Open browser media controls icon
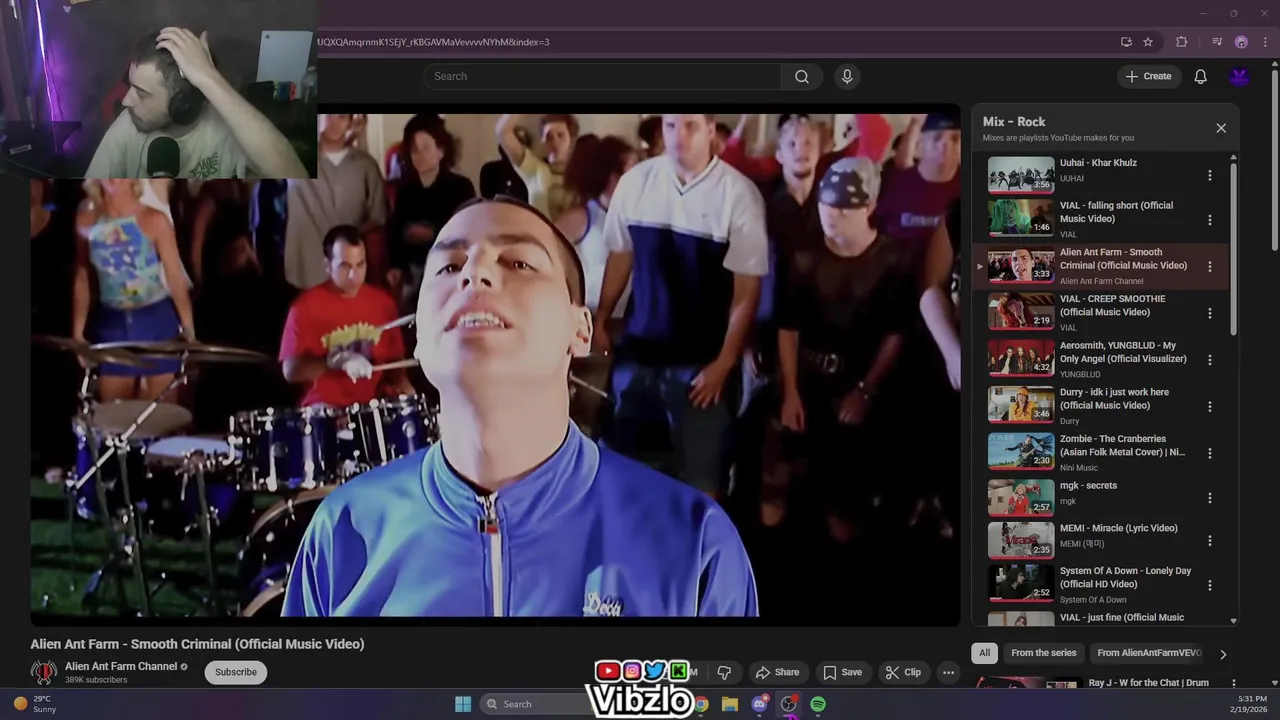Image resolution: width=1280 pixels, height=720 pixels. coord(1217,42)
